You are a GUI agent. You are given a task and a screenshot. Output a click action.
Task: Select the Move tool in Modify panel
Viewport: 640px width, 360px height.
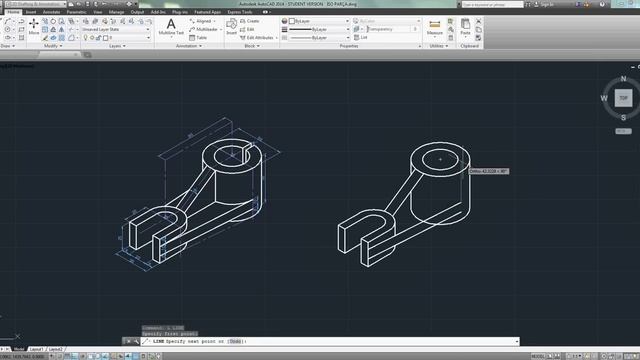coord(34,26)
